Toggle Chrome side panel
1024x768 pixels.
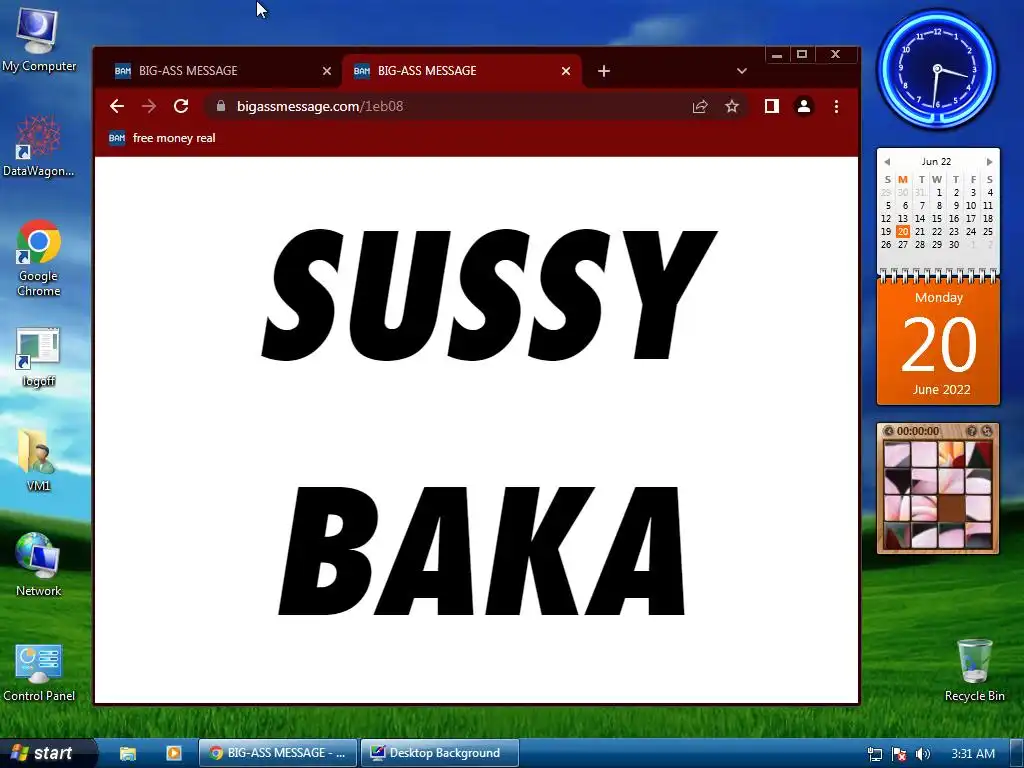coord(772,106)
